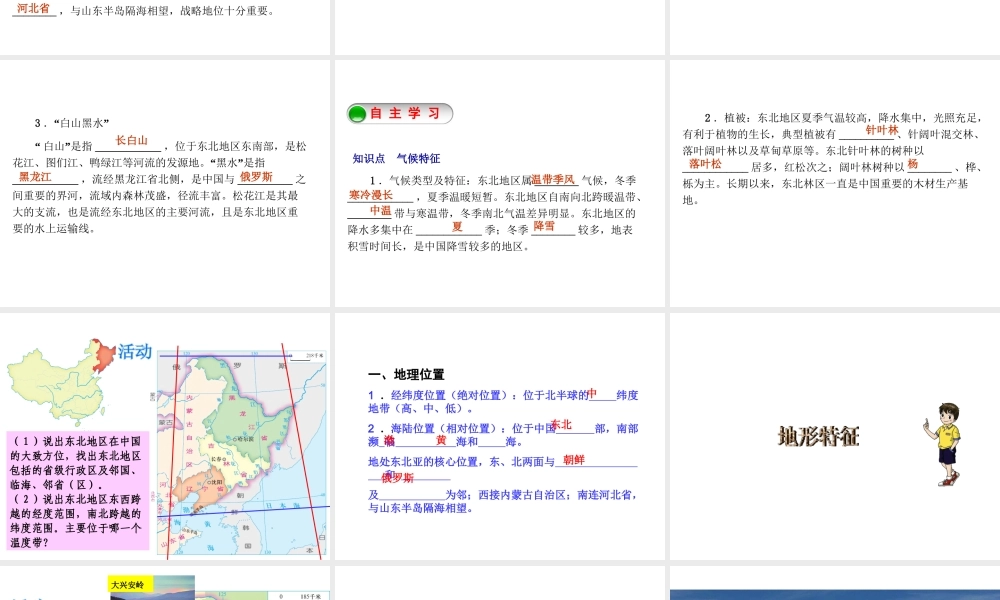
Task: Click 俄罗斯 answer in the 白山黑水 slide
Action: point(256,177)
